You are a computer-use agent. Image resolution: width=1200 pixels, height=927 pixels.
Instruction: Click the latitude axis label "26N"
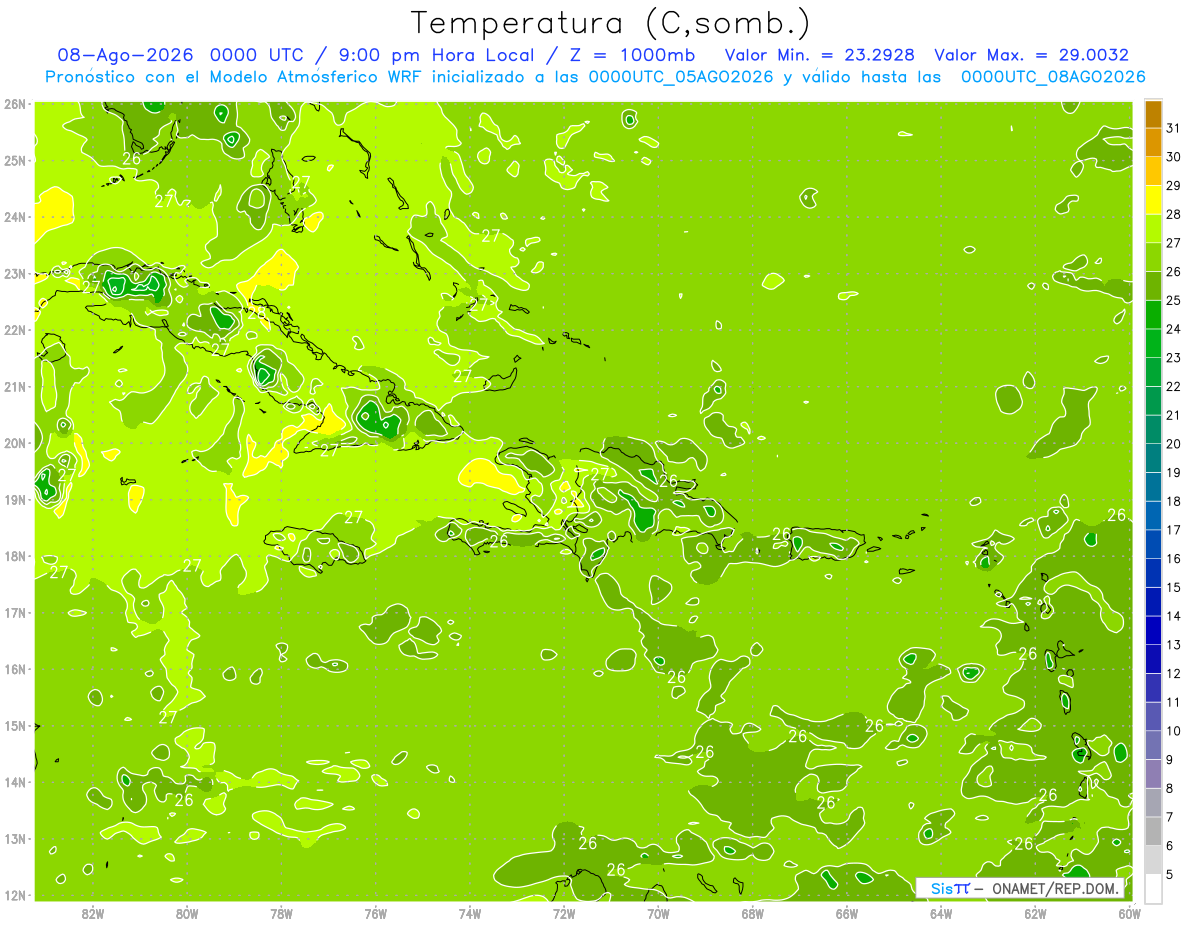pos(15,104)
